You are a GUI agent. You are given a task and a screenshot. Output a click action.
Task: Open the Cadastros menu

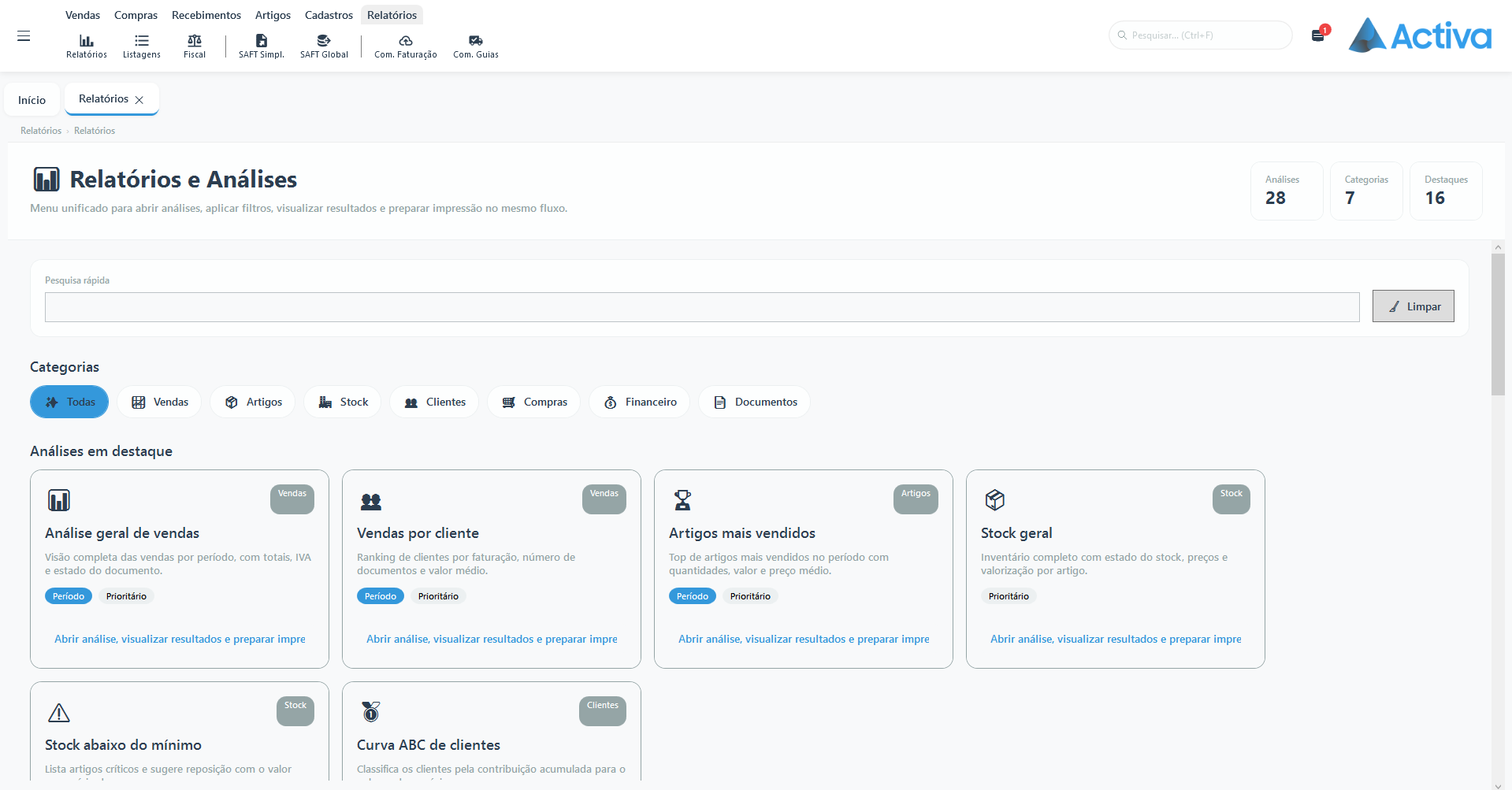pyautogui.click(x=329, y=15)
